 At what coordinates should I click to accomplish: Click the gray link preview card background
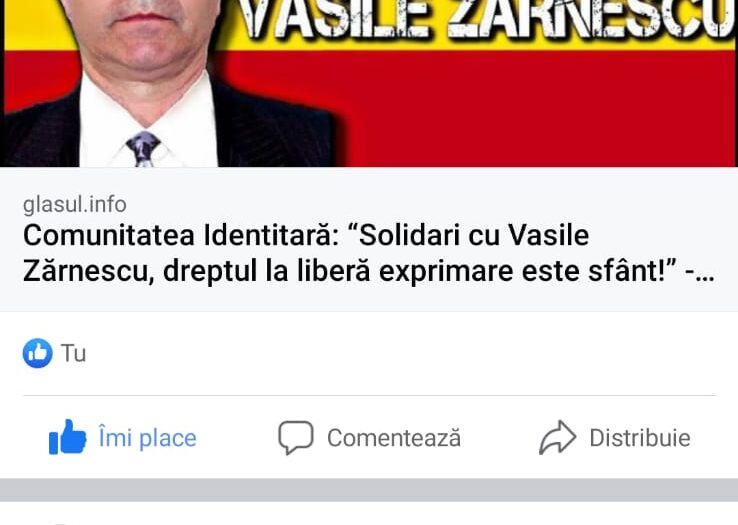tap(369, 239)
